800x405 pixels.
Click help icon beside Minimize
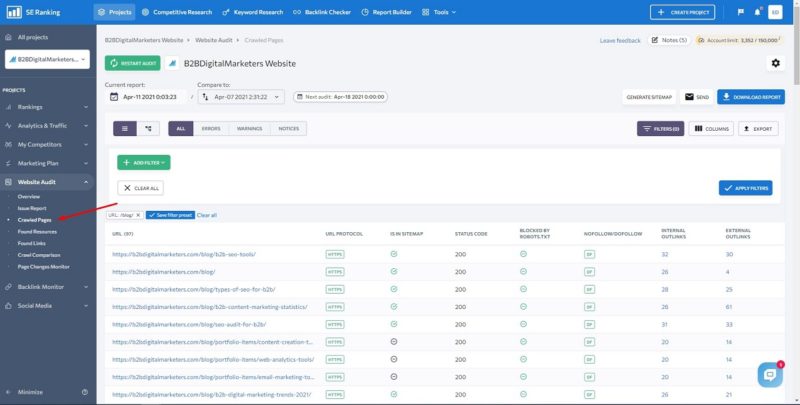(x=85, y=392)
